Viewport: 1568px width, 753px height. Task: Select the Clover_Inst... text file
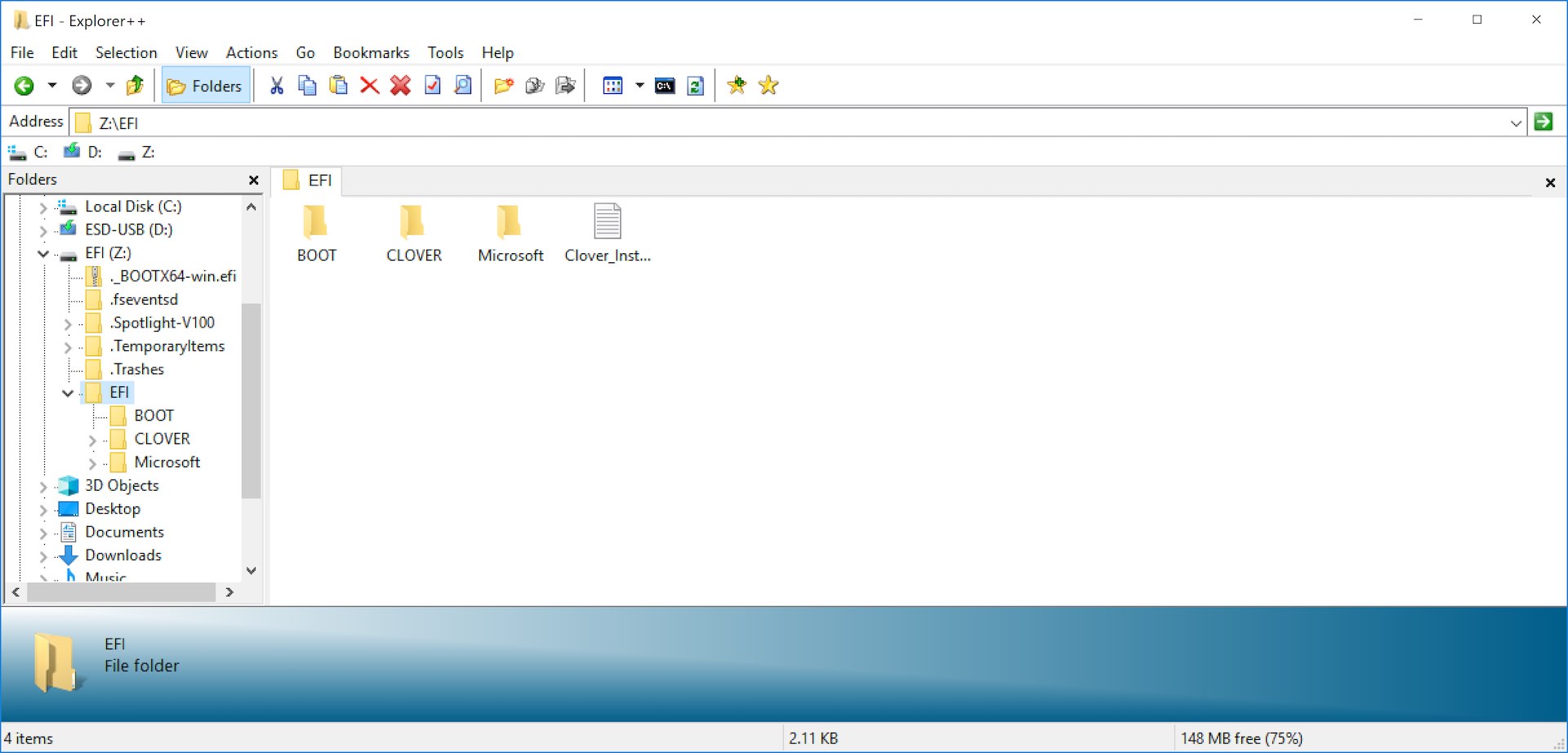pyautogui.click(x=607, y=234)
